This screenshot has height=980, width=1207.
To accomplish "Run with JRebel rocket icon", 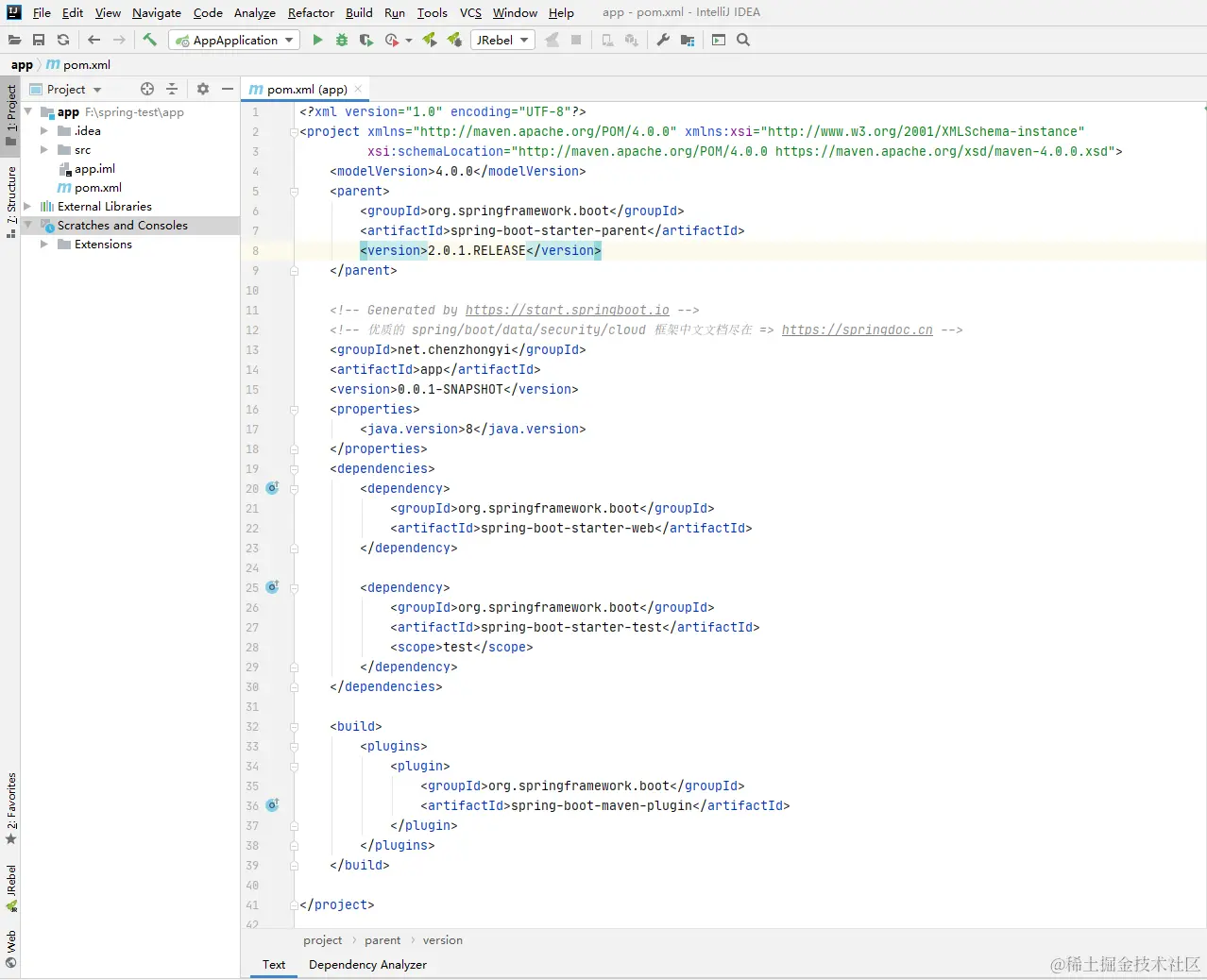I will [x=430, y=40].
